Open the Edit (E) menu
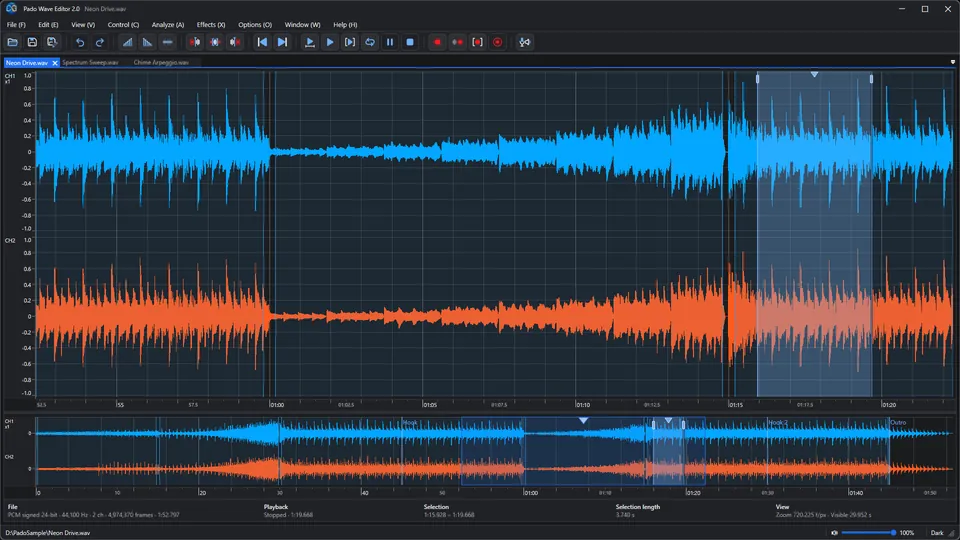 48,25
